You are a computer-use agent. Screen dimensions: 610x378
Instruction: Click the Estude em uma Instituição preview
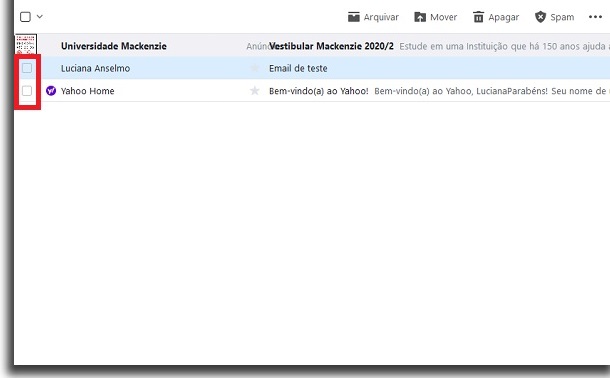click(x=505, y=46)
